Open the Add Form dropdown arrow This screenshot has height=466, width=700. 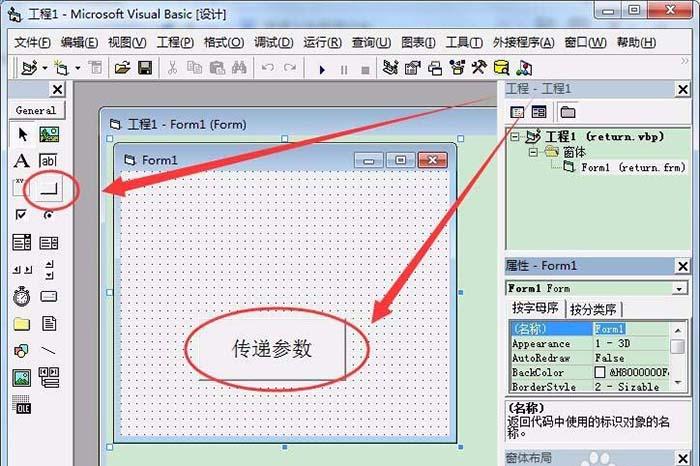tap(78, 68)
